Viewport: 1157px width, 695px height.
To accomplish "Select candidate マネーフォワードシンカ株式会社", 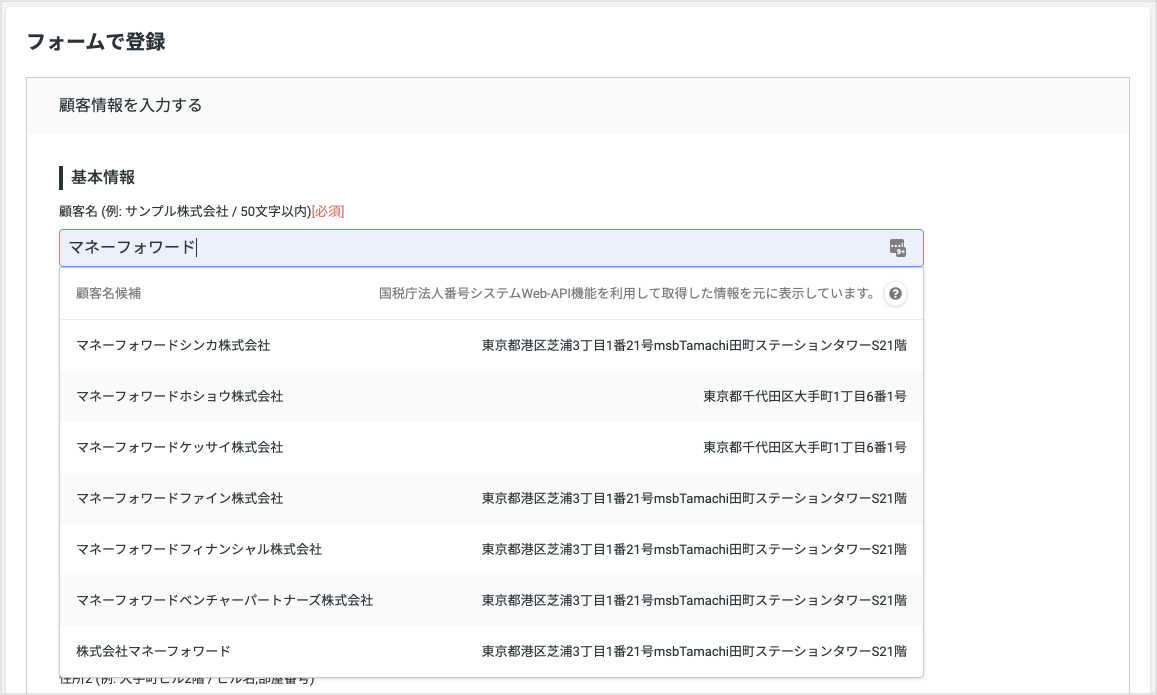I will coord(491,345).
